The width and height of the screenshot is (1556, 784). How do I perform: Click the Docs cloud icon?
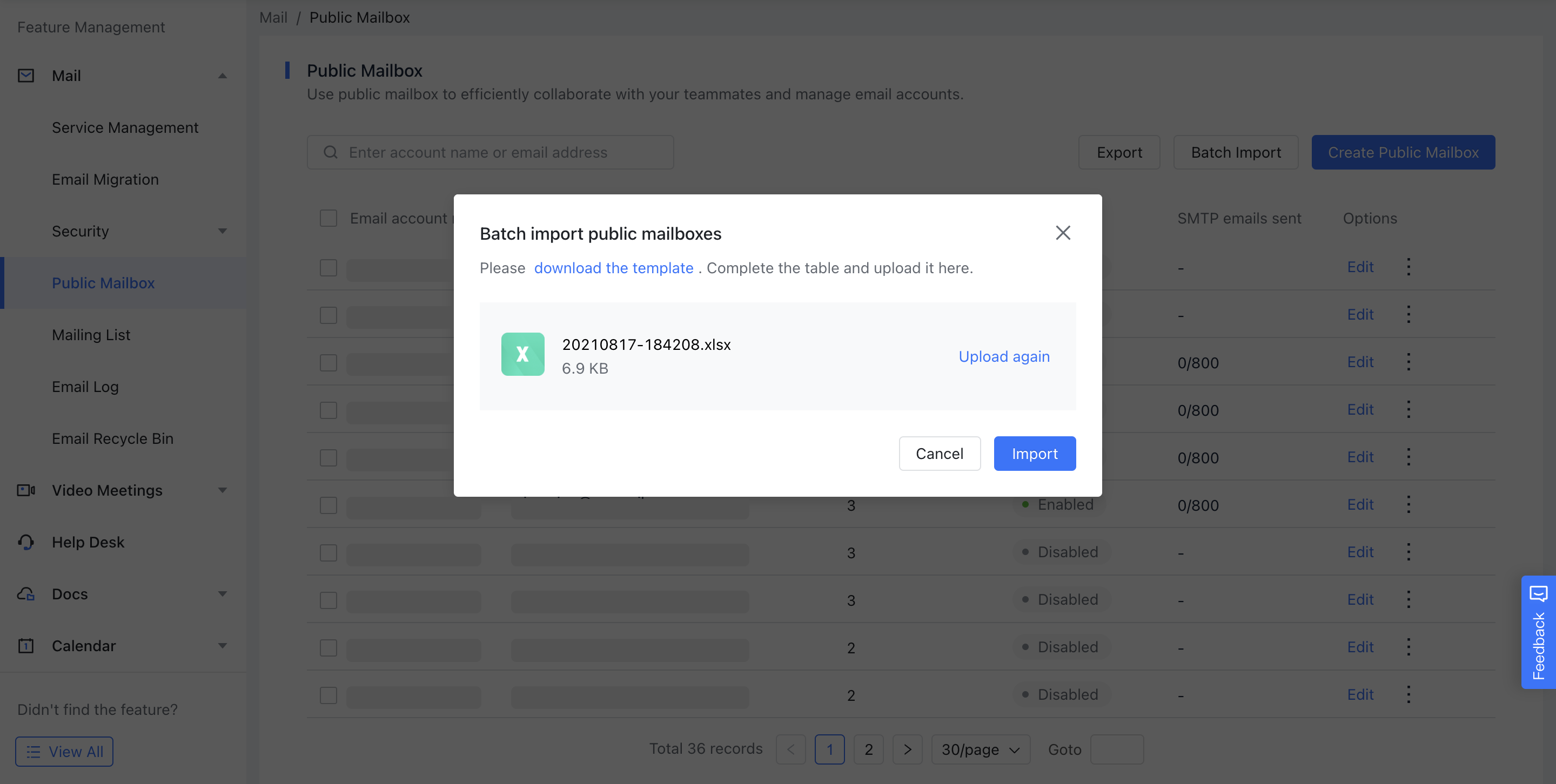click(25, 594)
